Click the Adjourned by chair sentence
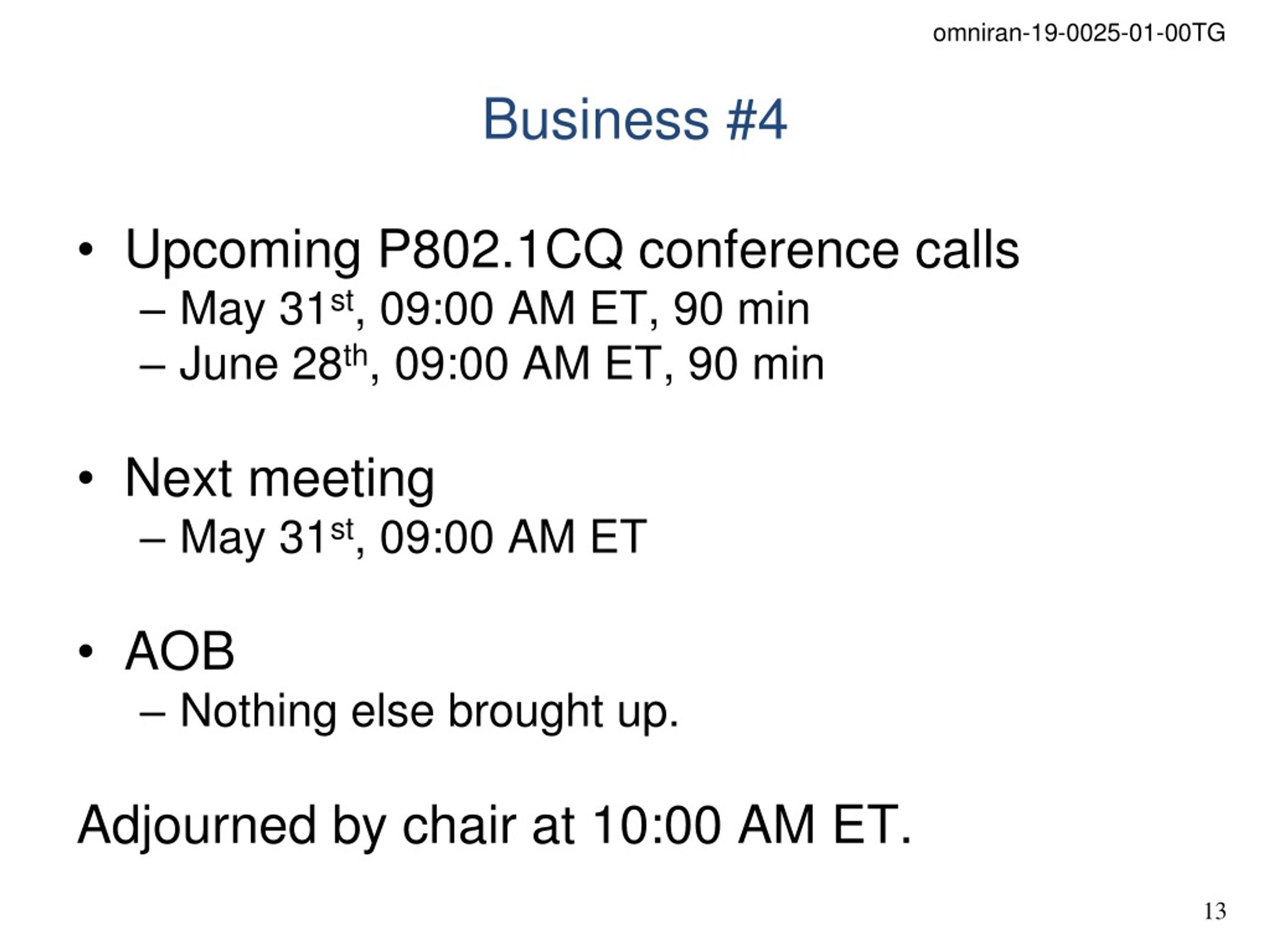This screenshot has height=952, width=1270. [494, 827]
